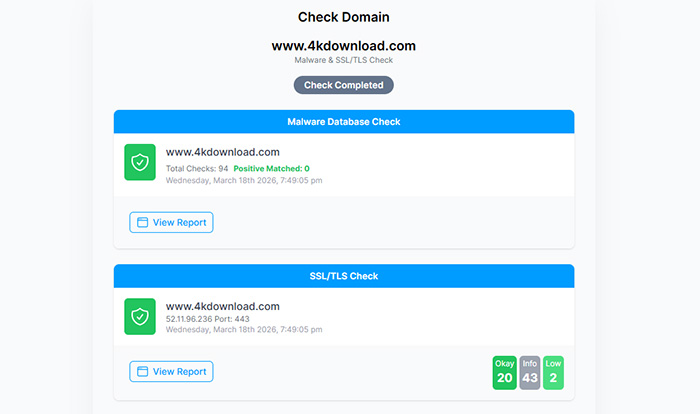This screenshot has height=414, width=700.
Task: Click the Malware Database Check header bar
Action: pos(344,121)
